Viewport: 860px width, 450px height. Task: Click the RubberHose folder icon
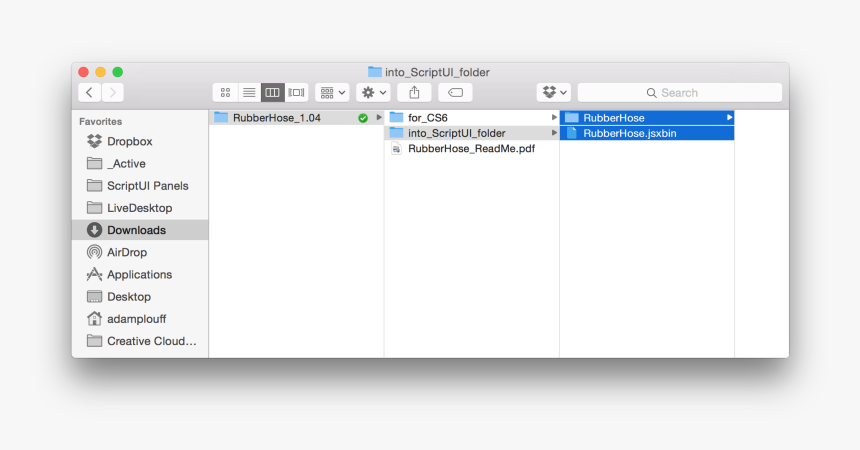[x=572, y=117]
